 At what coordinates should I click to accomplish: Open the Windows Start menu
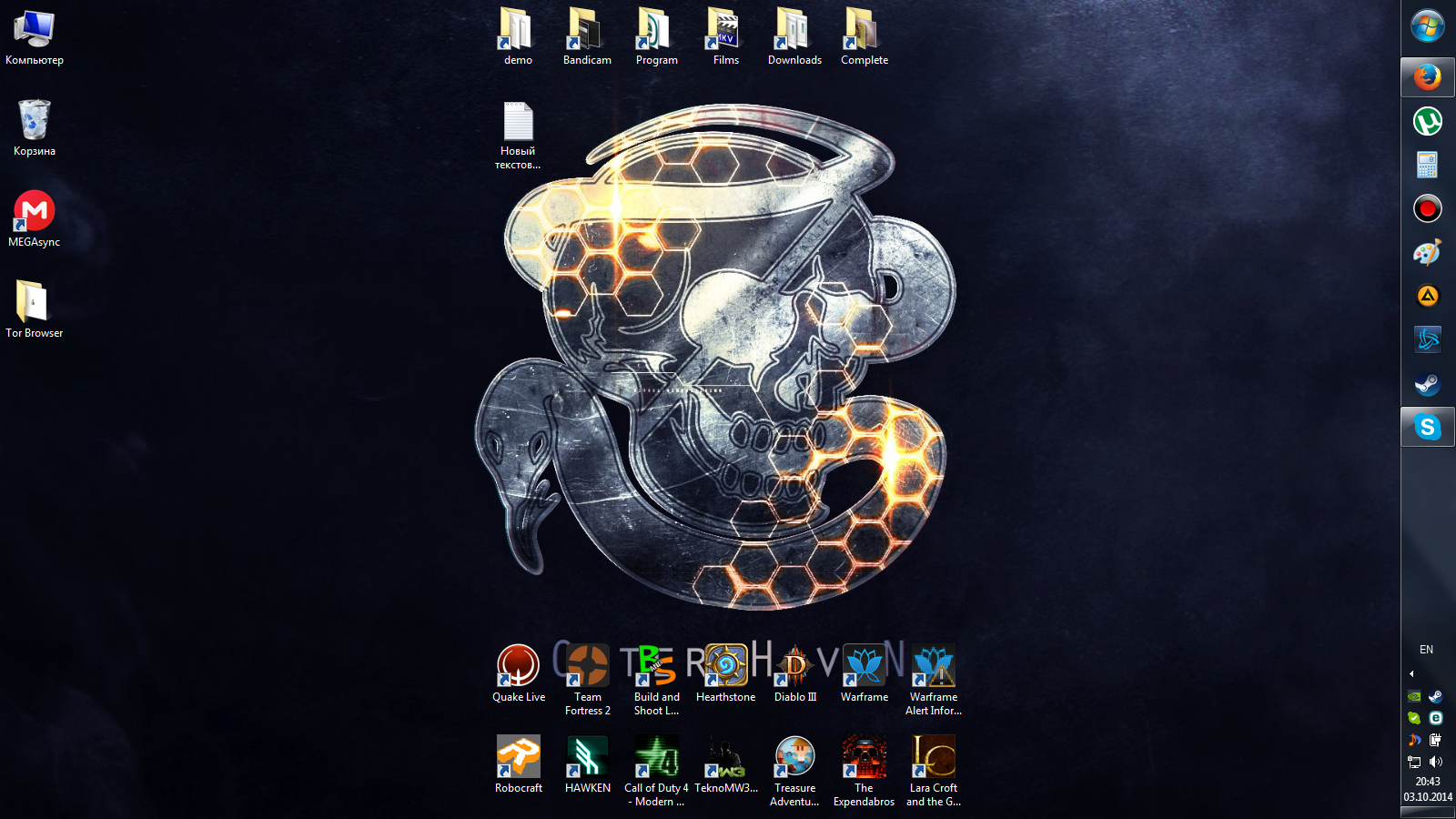pyautogui.click(x=1428, y=25)
